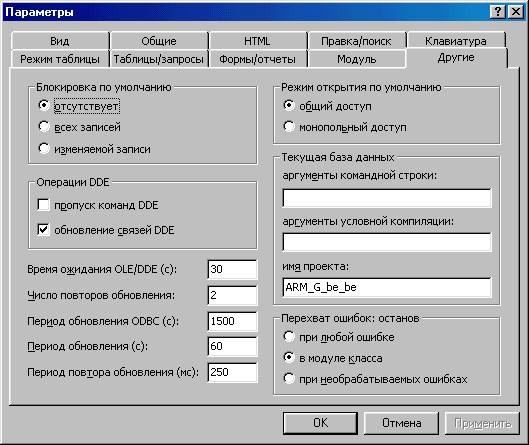Click the Применить button

click(482, 423)
